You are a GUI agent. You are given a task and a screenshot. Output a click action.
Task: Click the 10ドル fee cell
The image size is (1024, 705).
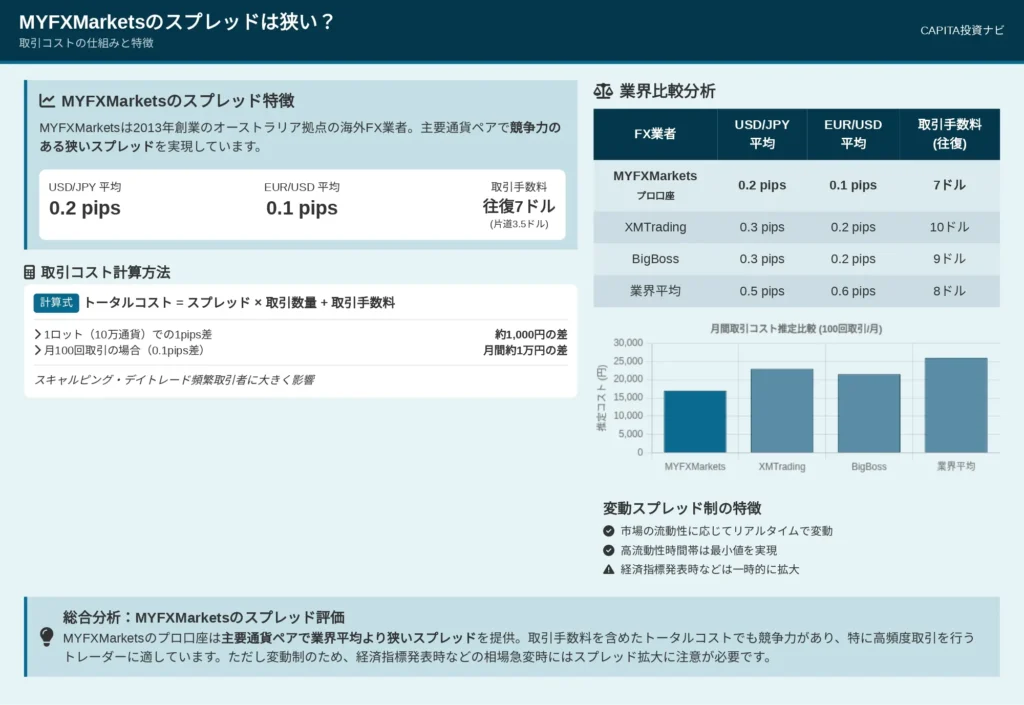pos(950,227)
